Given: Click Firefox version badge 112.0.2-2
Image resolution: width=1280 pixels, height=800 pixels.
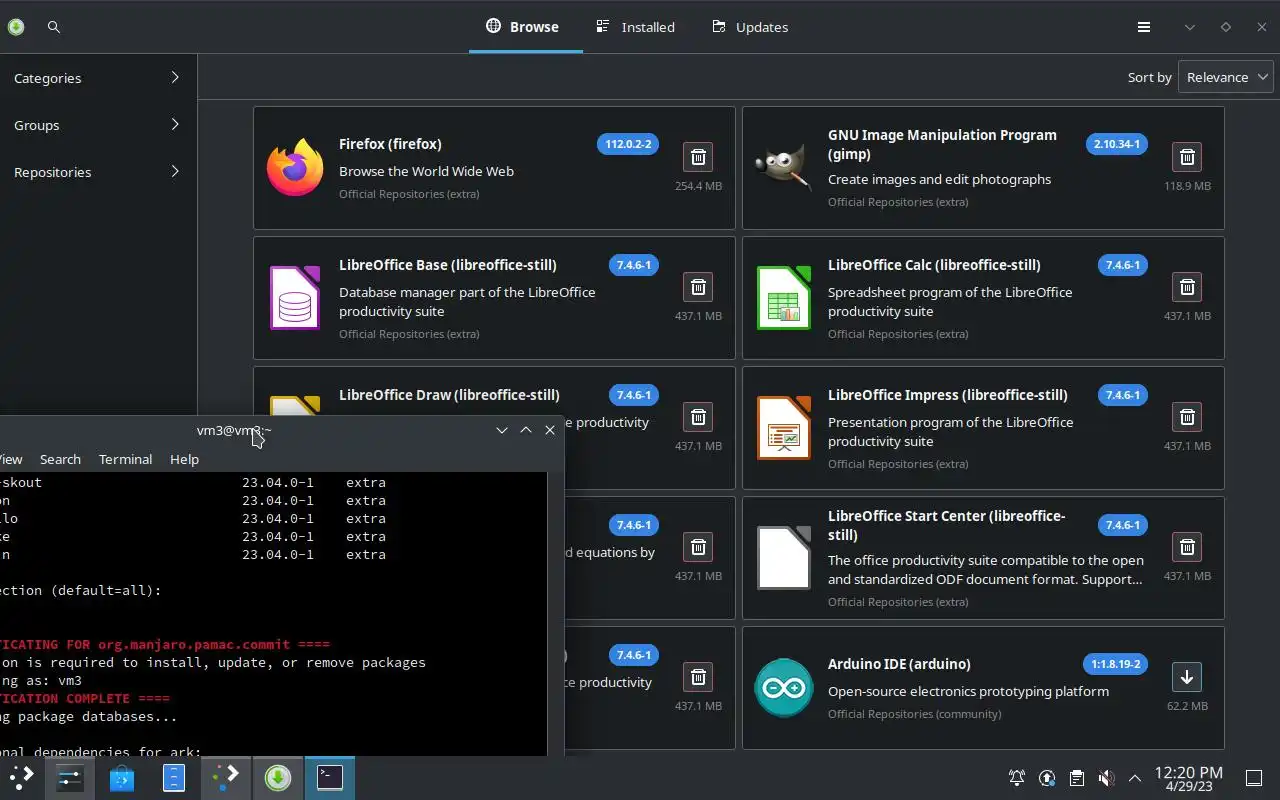Looking at the screenshot, I should (628, 144).
